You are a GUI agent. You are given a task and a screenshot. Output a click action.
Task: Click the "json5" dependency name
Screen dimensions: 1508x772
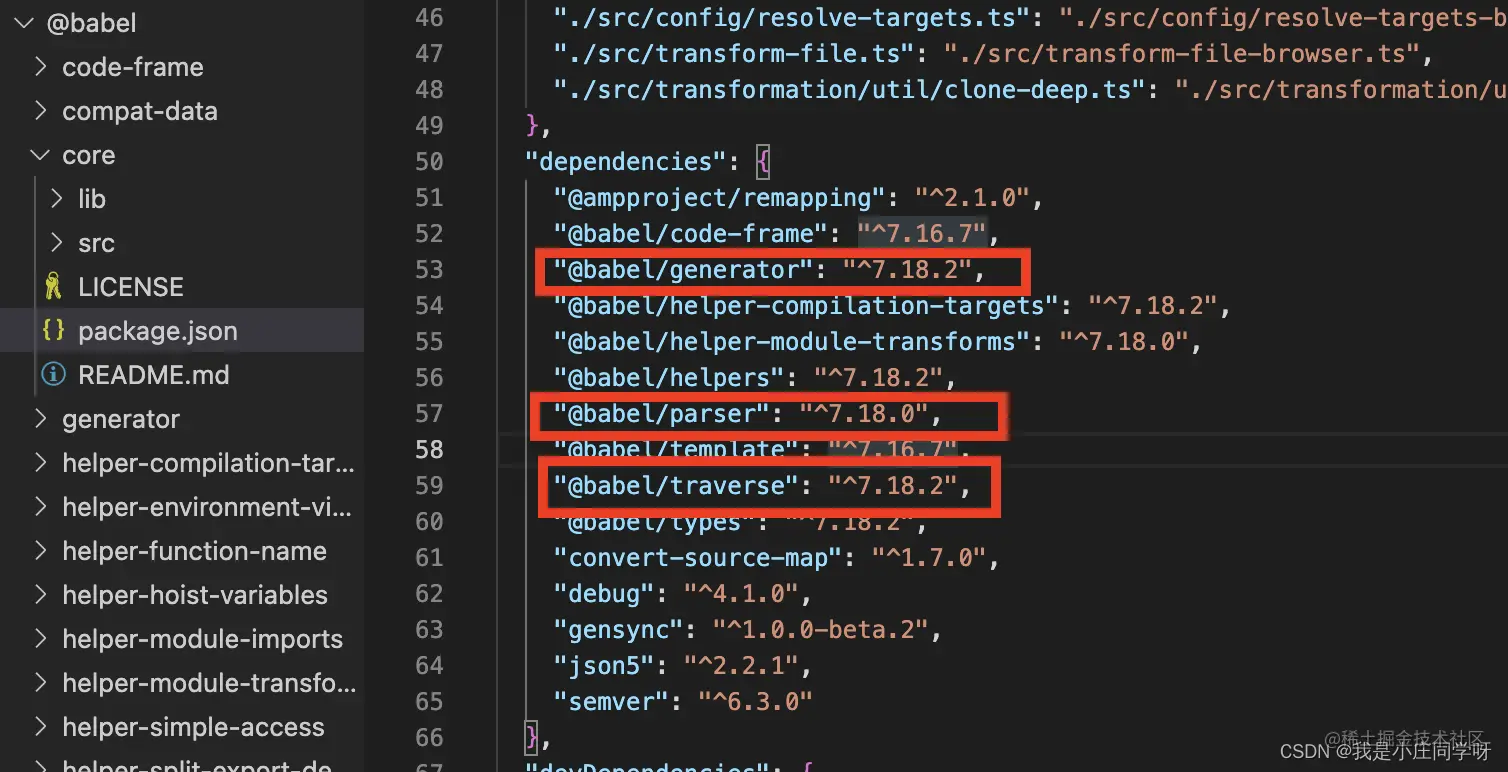click(x=604, y=665)
